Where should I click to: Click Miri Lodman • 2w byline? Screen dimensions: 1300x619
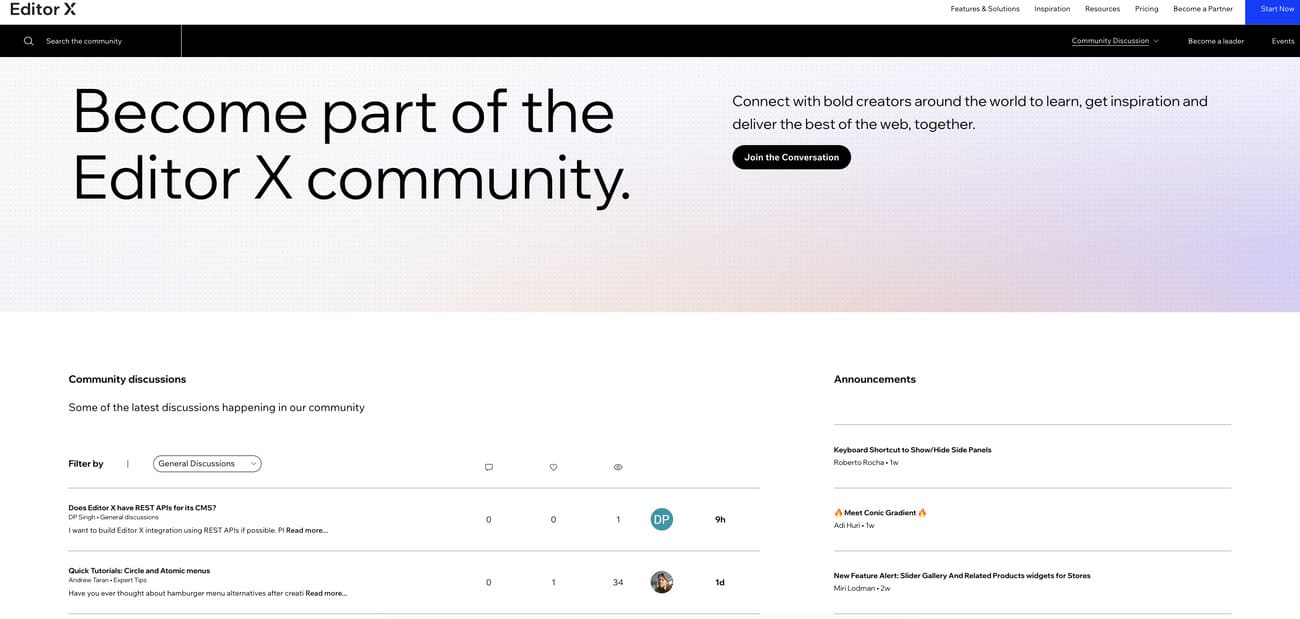862,588
